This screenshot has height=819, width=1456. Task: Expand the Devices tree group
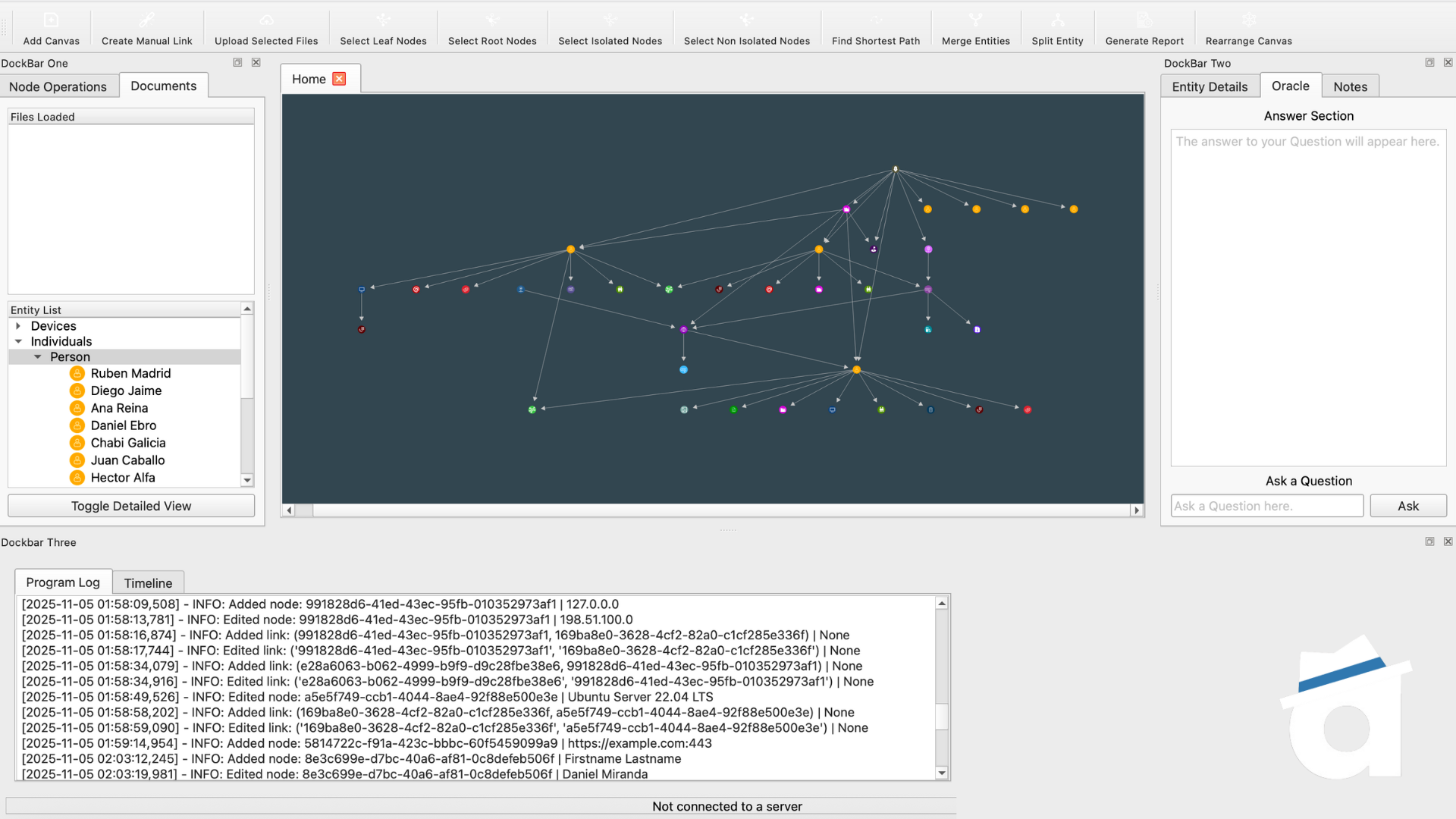point(18,326)
